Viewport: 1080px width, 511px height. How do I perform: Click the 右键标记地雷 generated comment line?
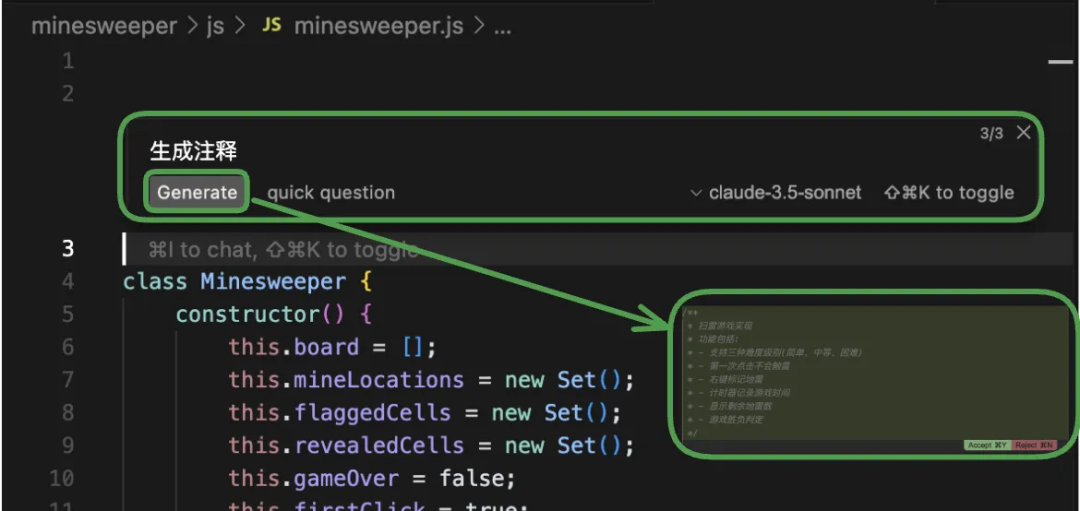[725, 379]
